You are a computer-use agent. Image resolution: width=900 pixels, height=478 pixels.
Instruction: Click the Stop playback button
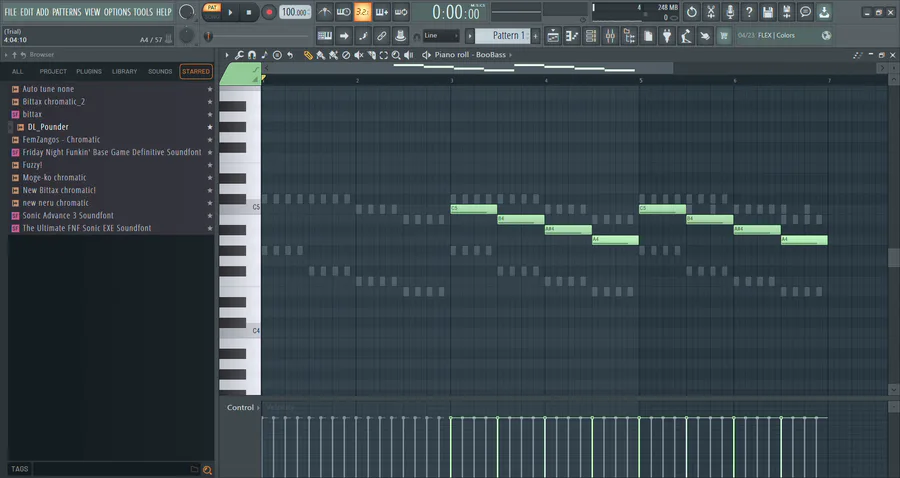pos(249,12)
